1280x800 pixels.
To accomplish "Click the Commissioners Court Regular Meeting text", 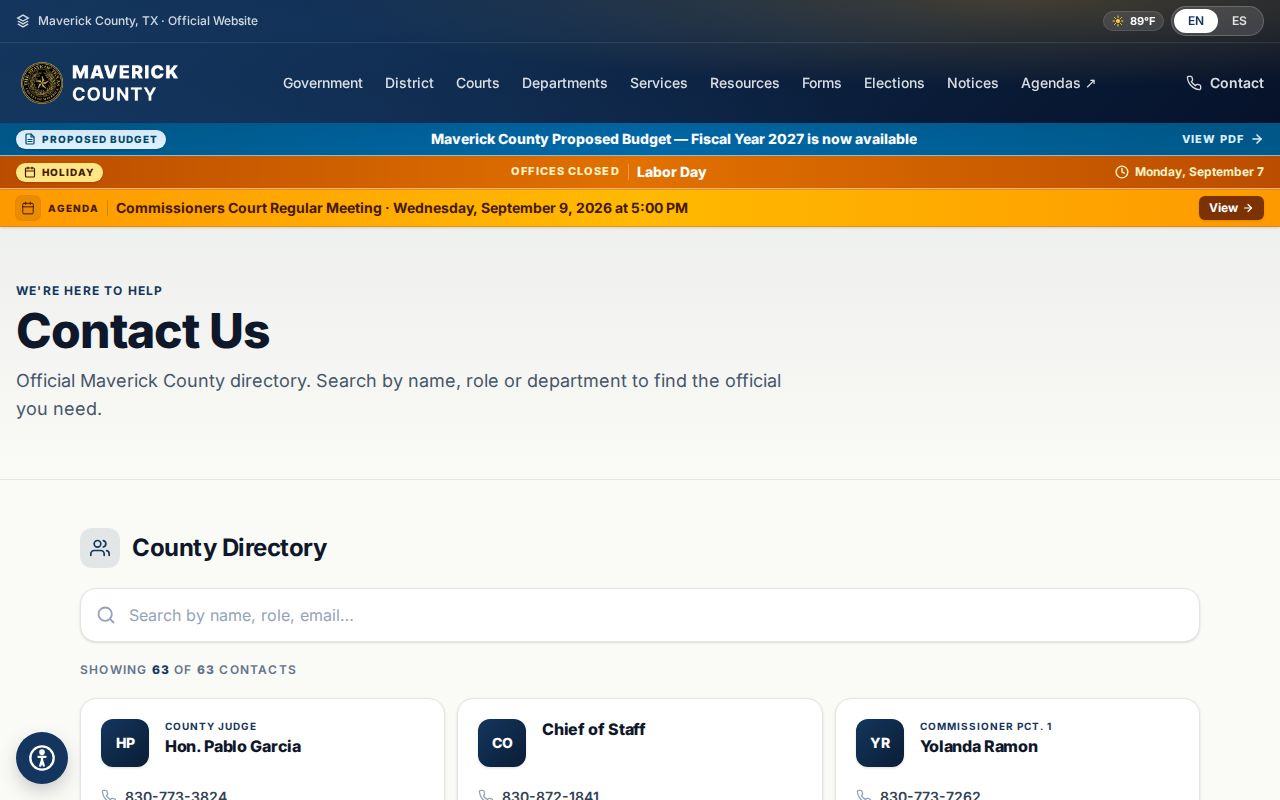I will [x=402, y=208].
